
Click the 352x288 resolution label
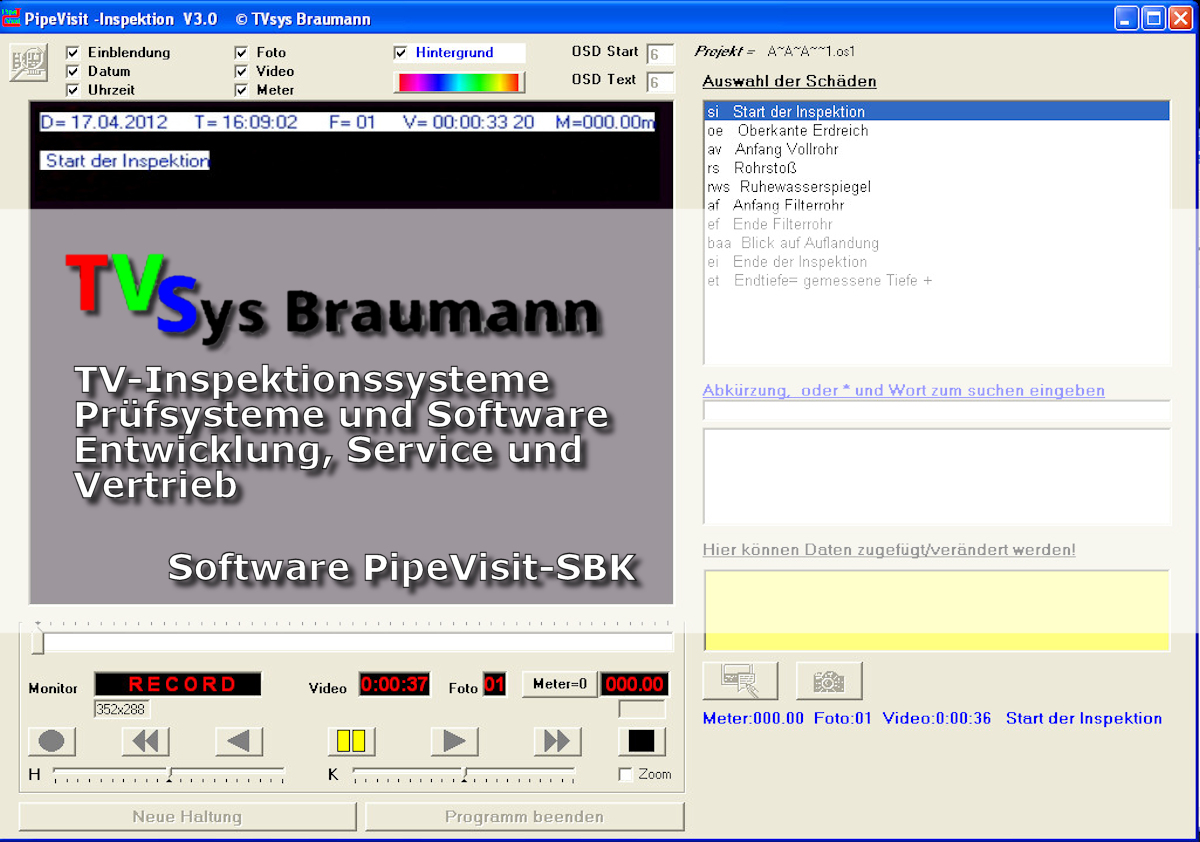(x=122, y=709)
